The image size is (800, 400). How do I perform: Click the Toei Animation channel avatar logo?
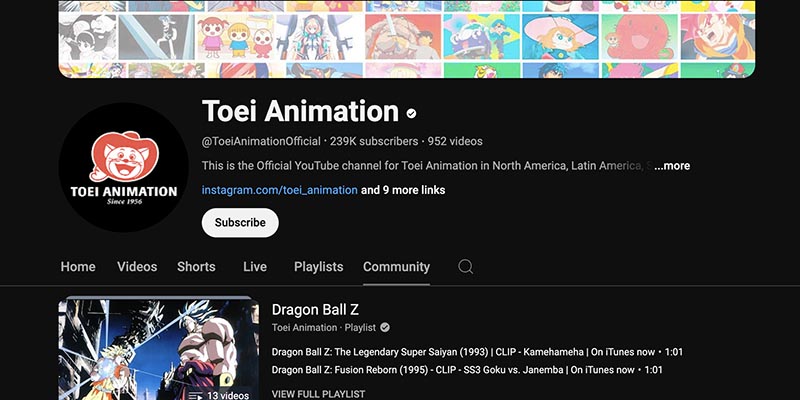(123, 167)
